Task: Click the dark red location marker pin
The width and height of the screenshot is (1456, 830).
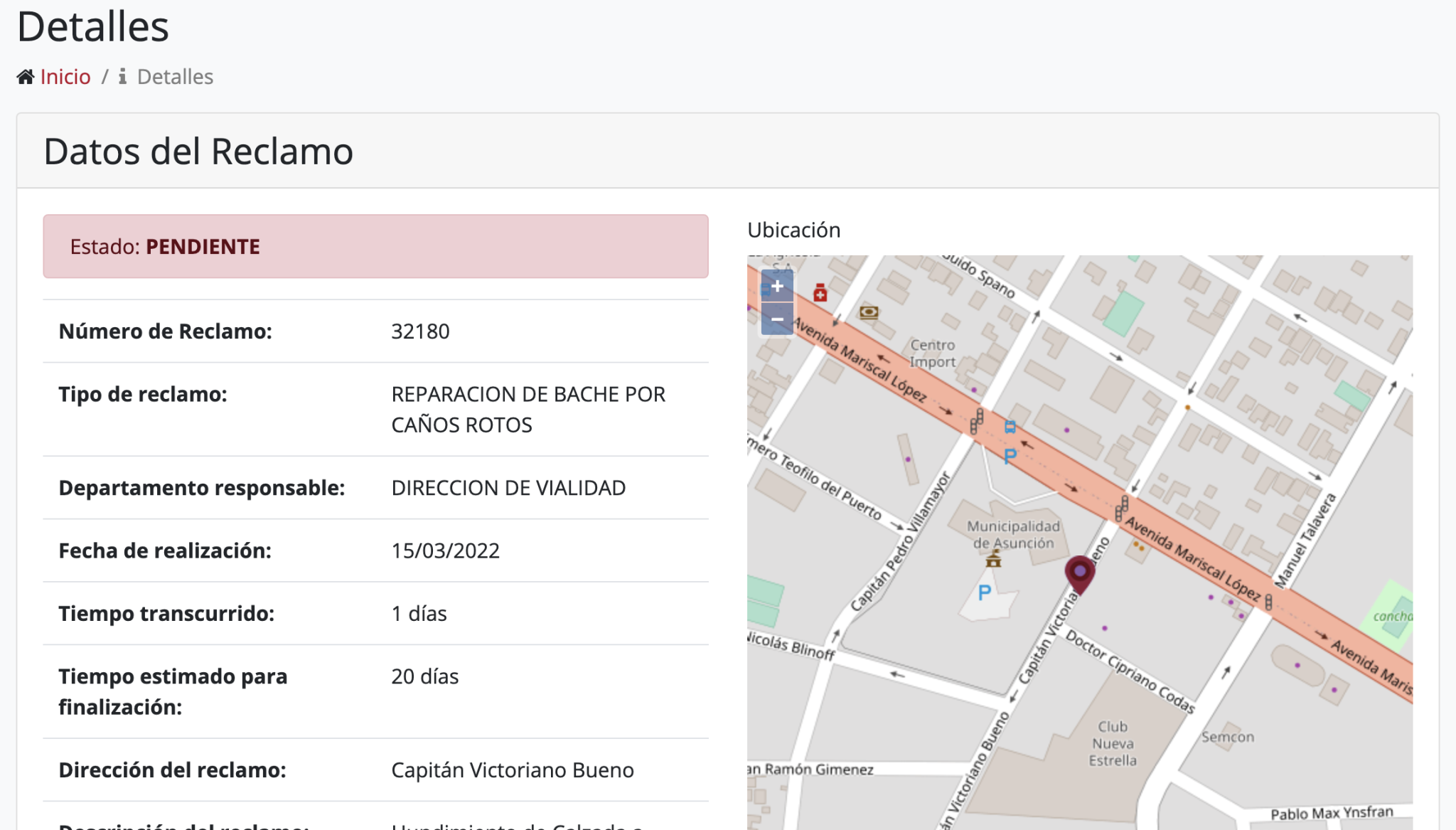Action: tap(1079, 573)
